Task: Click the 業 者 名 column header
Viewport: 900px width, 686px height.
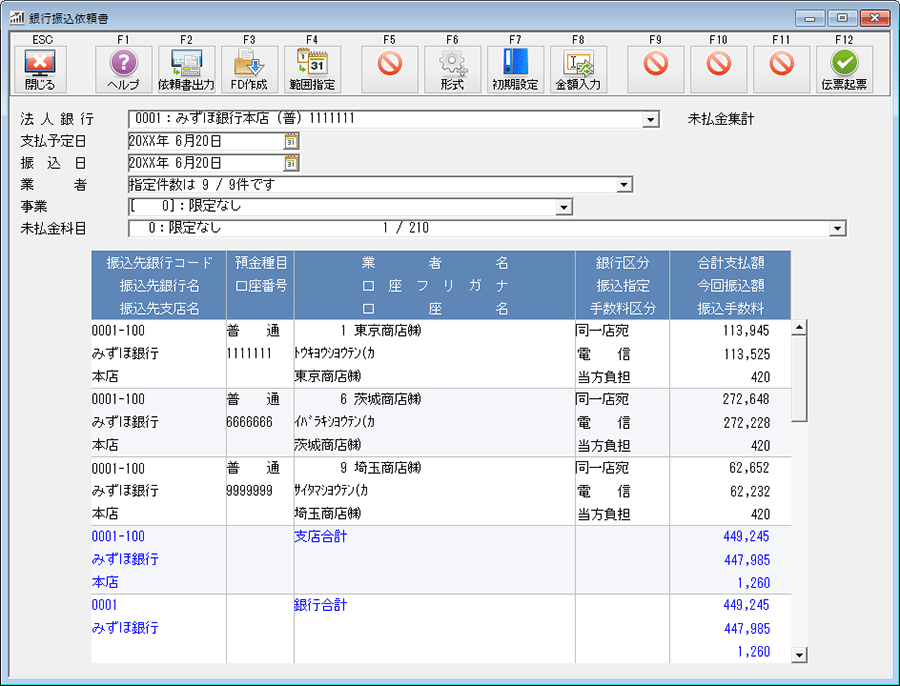Action: pos(435,263)
